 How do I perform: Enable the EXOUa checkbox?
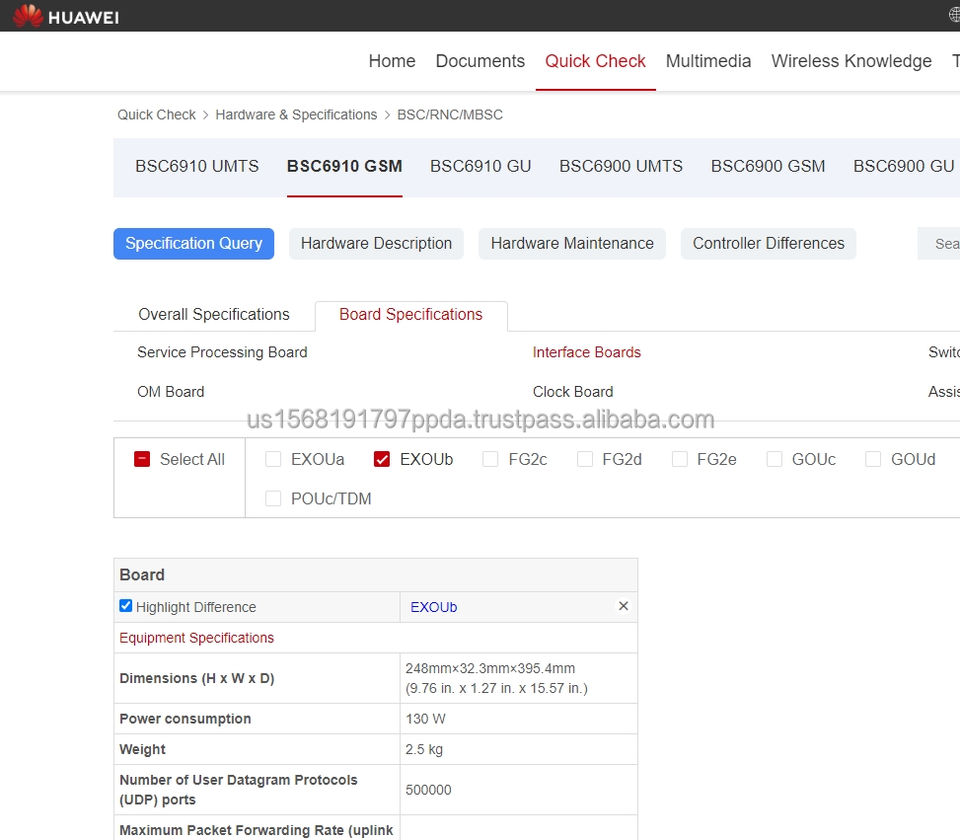[273, 459]
